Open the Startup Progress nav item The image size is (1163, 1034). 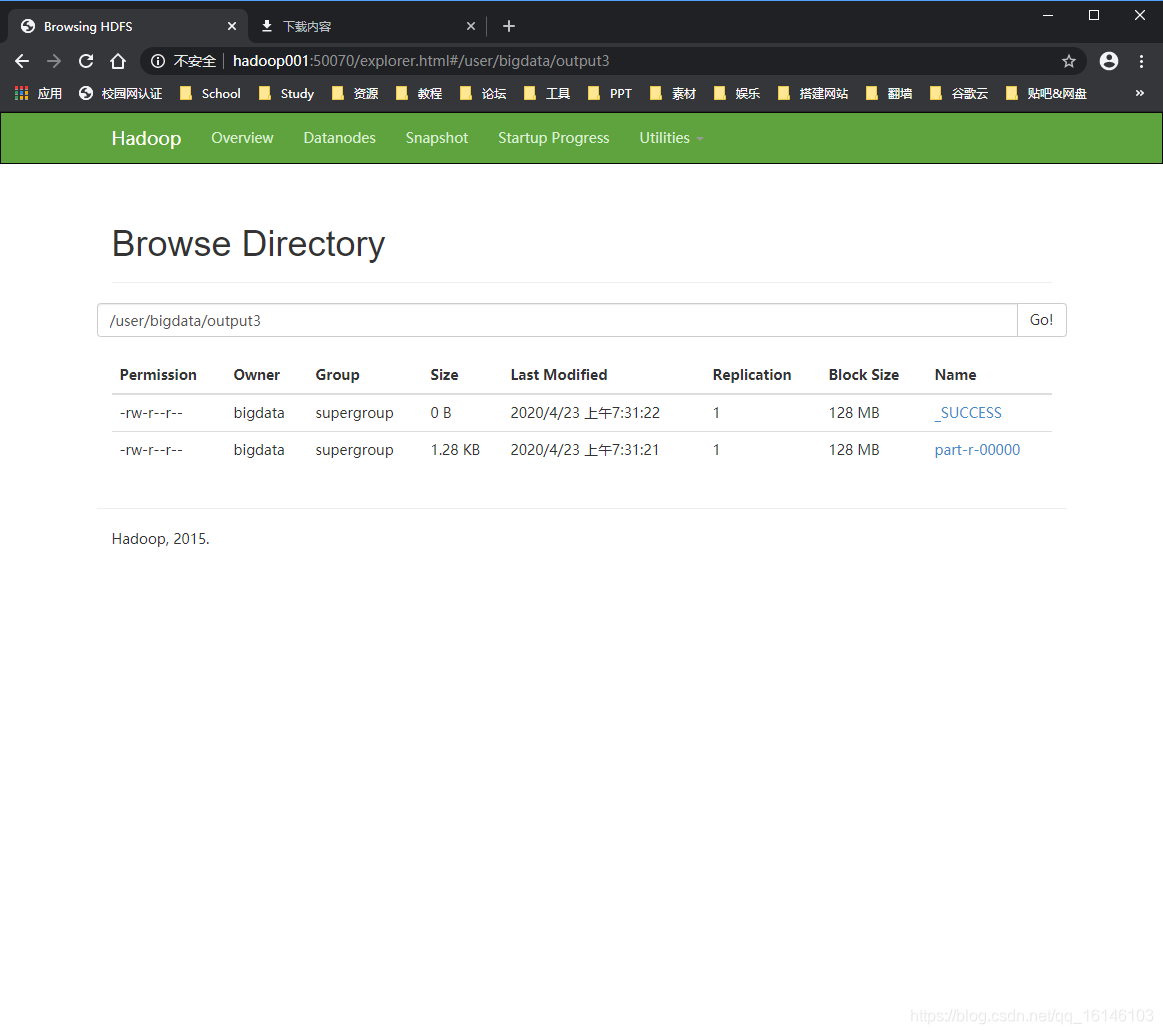pos(553,138)
